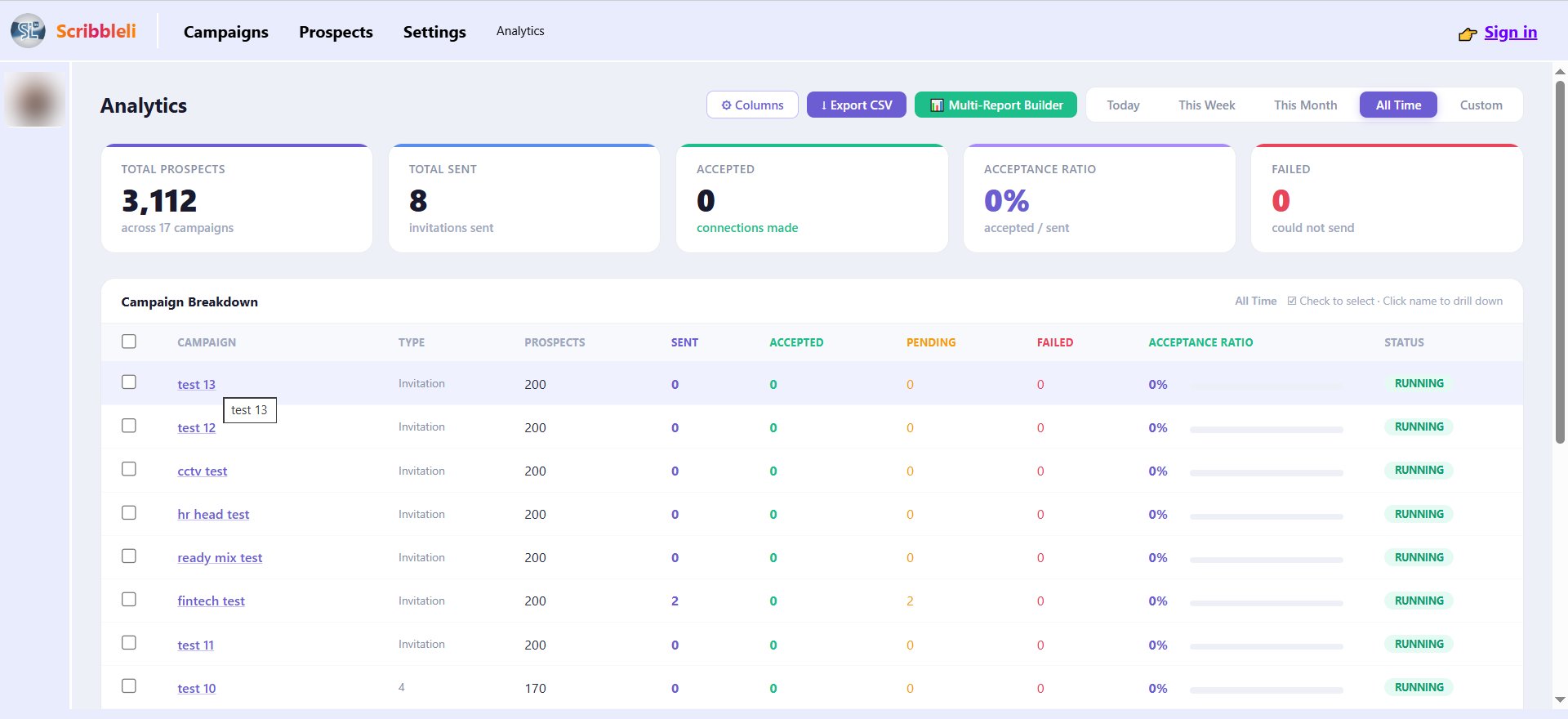
Task: Go to the Prospects menu
Action: click(336, 32)
